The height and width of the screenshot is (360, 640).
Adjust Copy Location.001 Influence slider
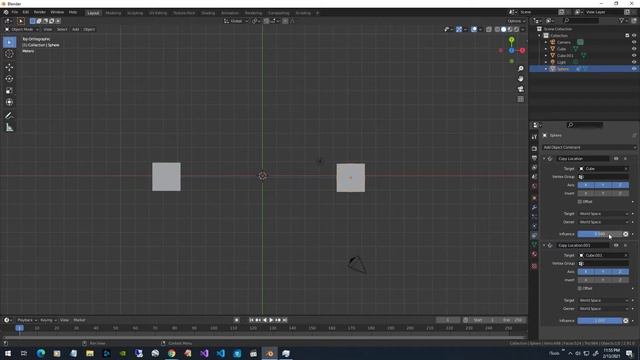click(x=599, y=320)
